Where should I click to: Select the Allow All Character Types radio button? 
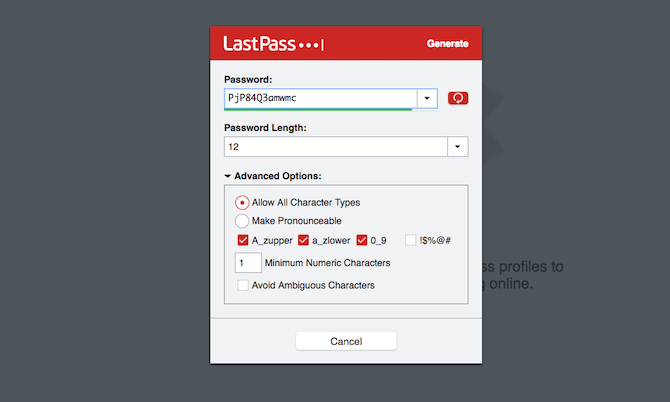(242, 202)
